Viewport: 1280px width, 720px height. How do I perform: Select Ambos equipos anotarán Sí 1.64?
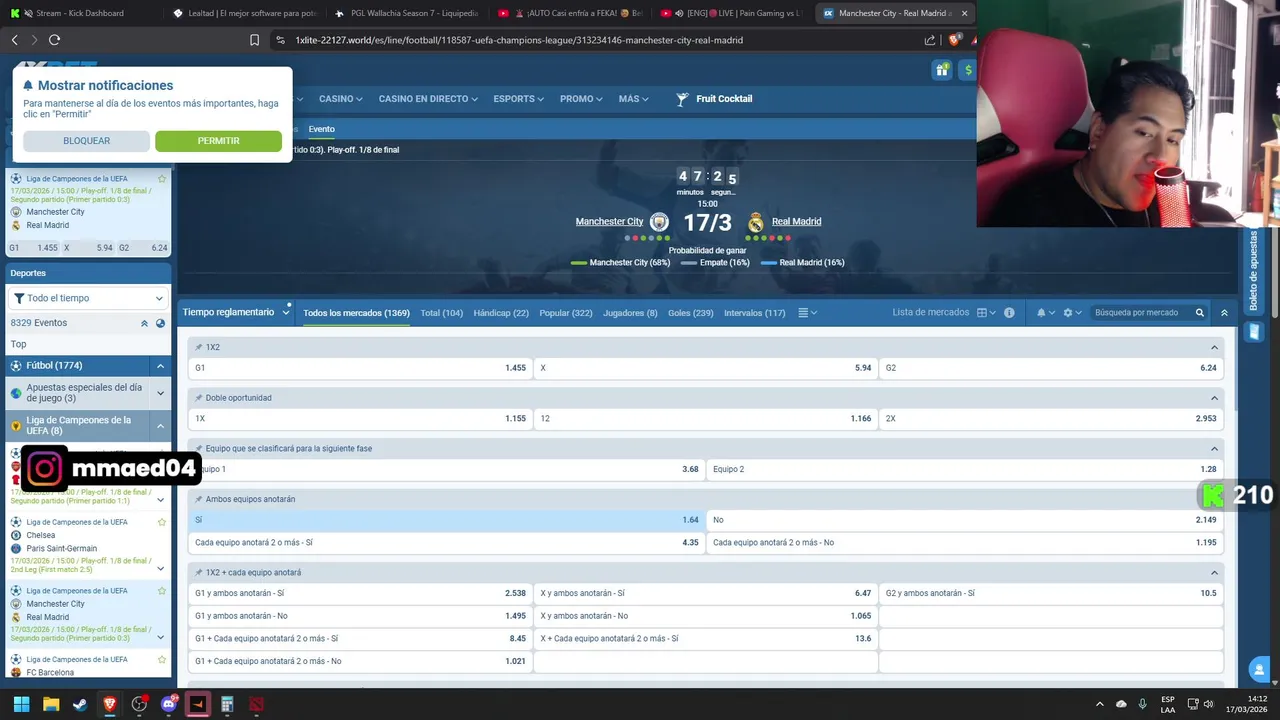tap(446, 520)
